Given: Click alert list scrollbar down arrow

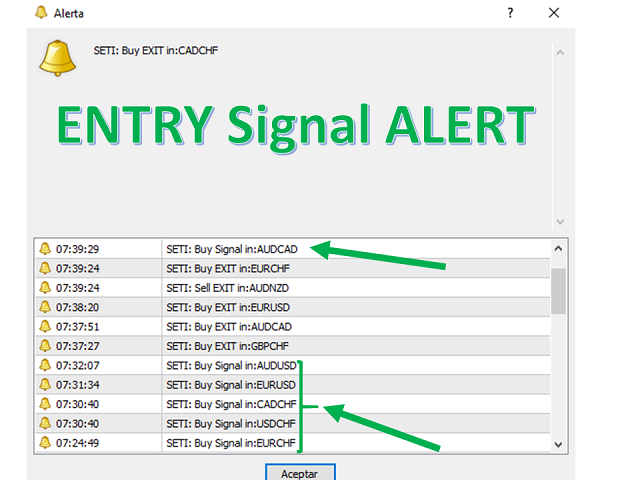Looking at the screenshot, I should pyautogui.click(x=558, y=444).
